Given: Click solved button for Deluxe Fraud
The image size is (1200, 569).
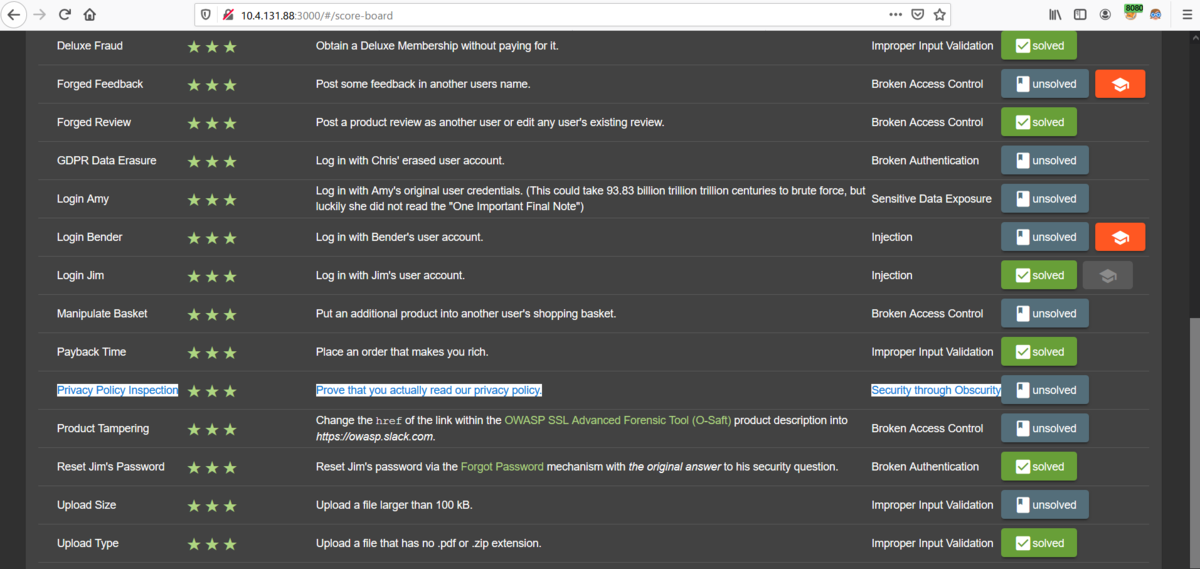Looking at the screenshot, I should tap(1039, 46).
